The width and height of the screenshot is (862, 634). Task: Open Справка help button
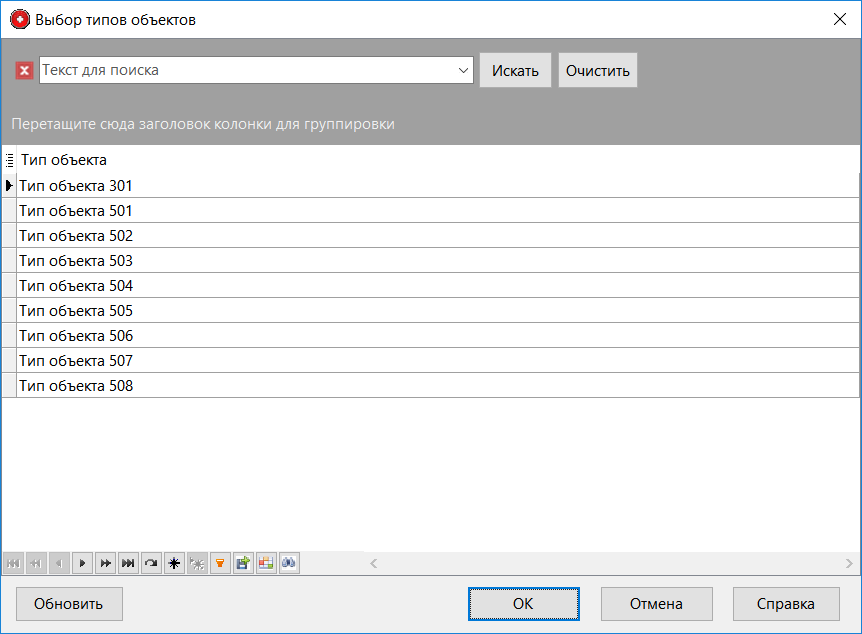(x=787, y=604)
